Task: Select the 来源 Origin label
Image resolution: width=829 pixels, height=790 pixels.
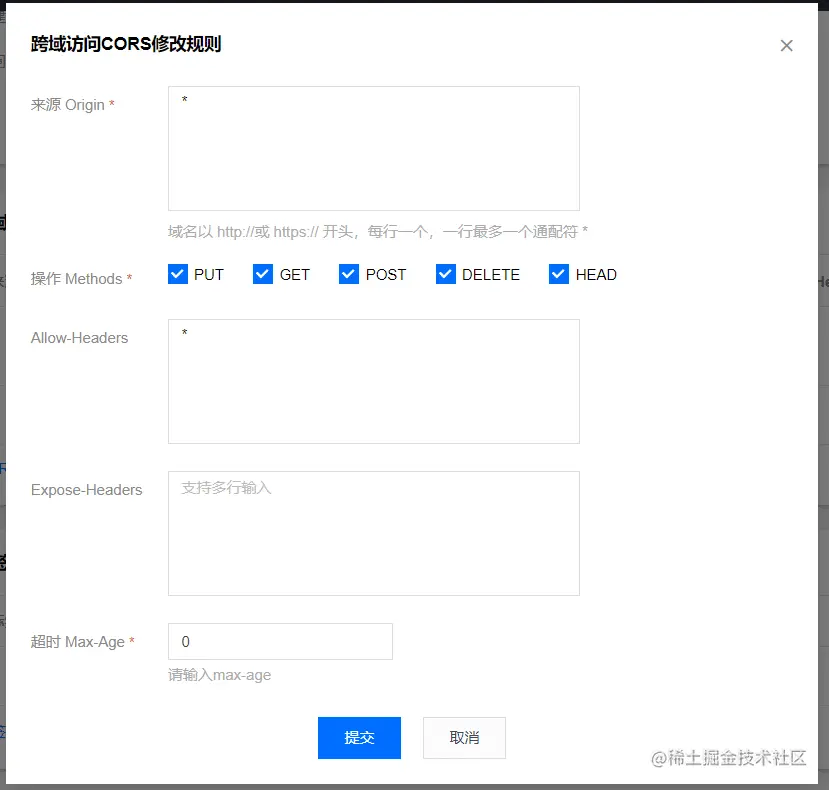Action: [72, 105]
